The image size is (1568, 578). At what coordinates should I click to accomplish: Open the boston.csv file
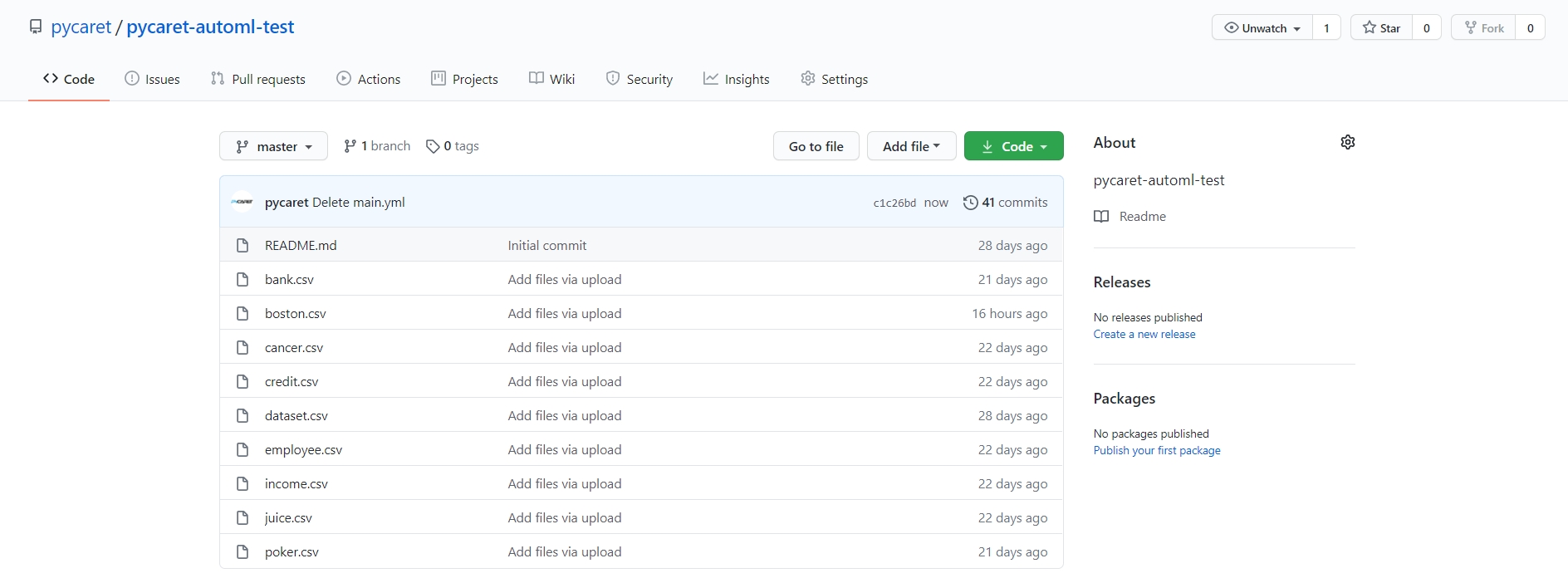tap(296, 314)
